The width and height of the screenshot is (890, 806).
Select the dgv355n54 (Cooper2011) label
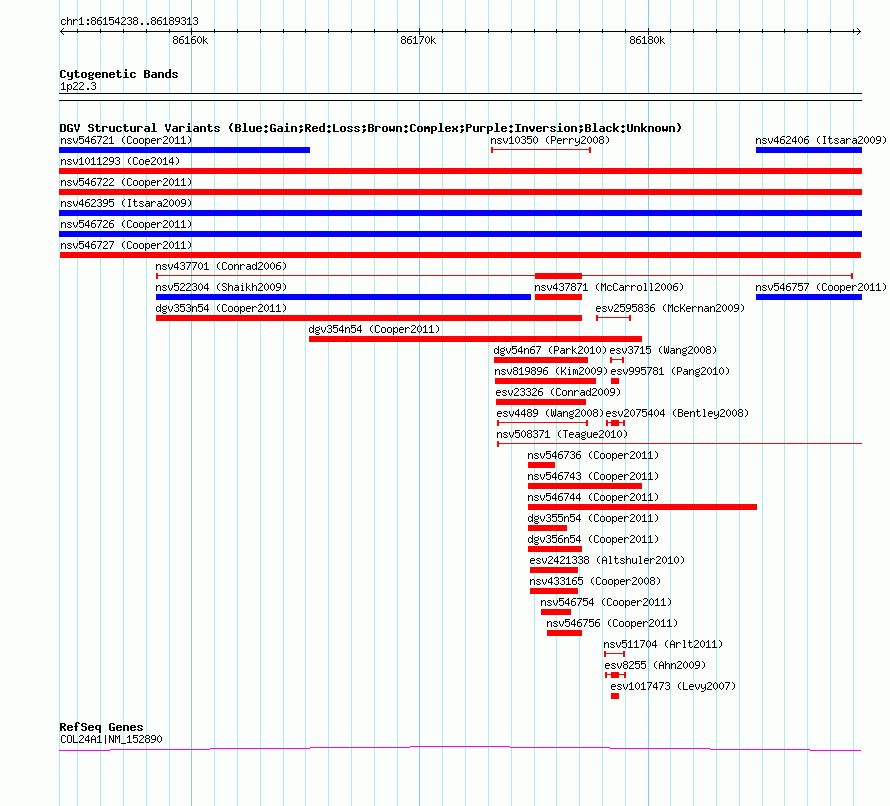pos(593,518)
